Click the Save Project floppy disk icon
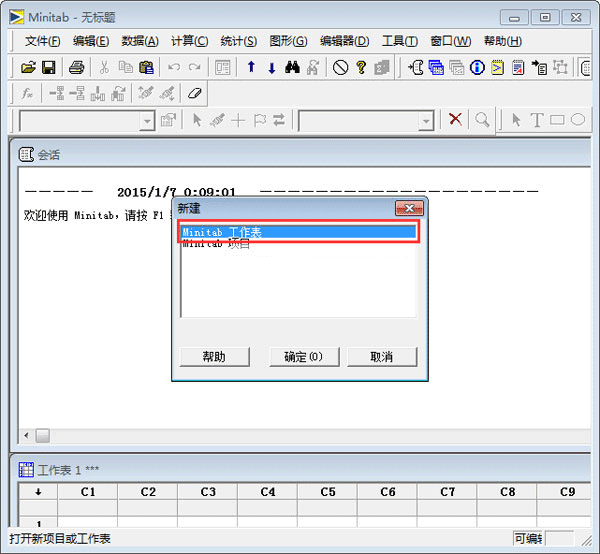 49,68
